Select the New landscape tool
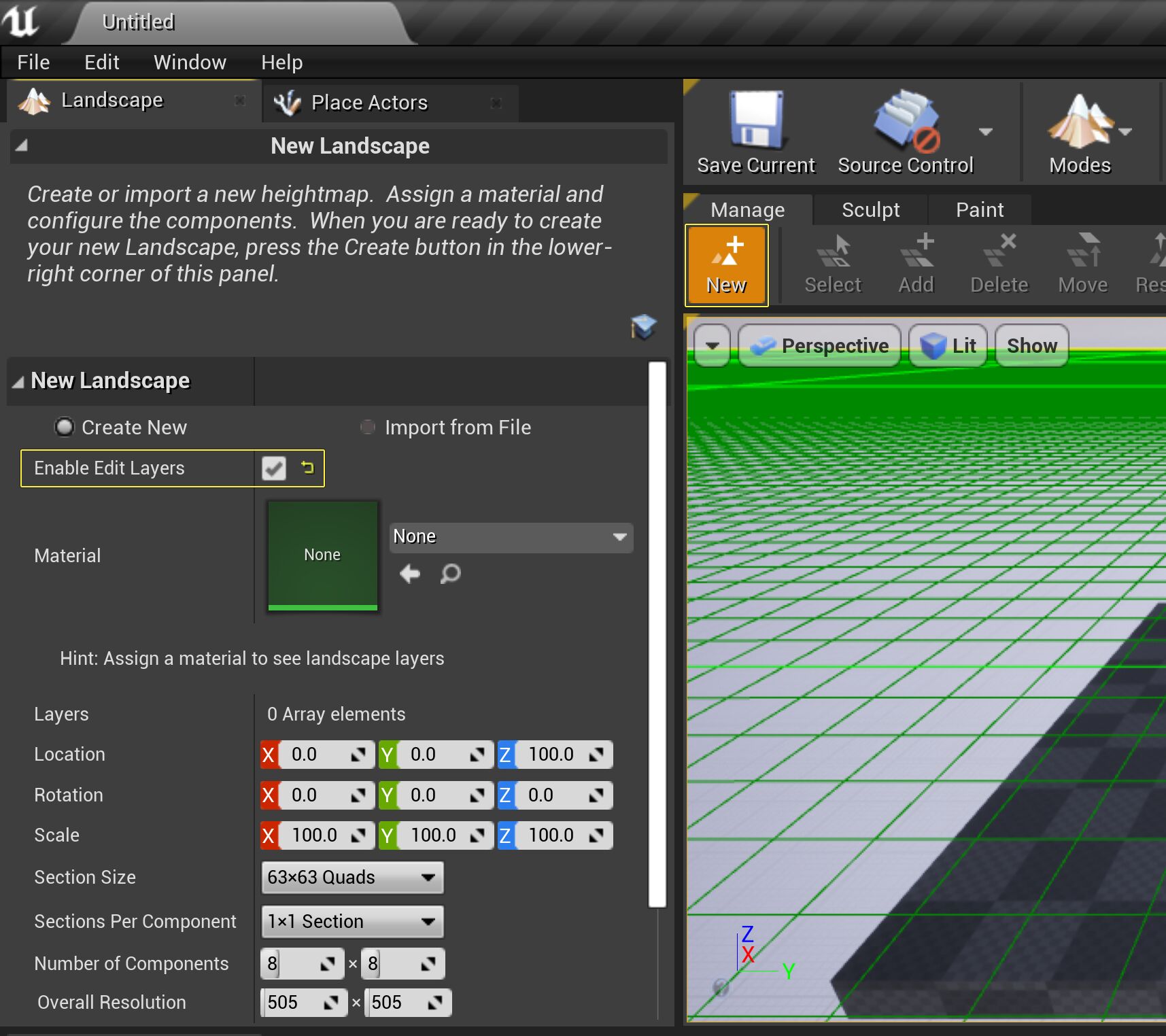This screenshot has width=1166, height=1036. pos(726,266)
